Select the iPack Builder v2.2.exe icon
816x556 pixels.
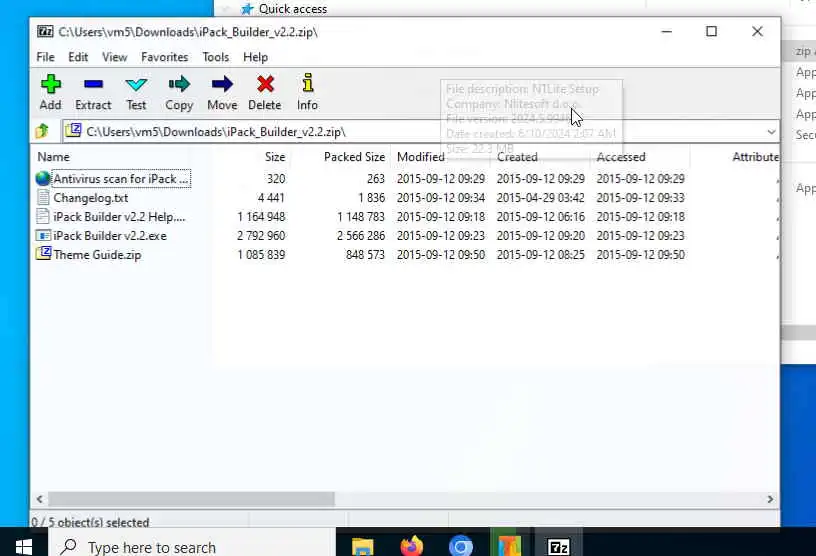[43, 235]
